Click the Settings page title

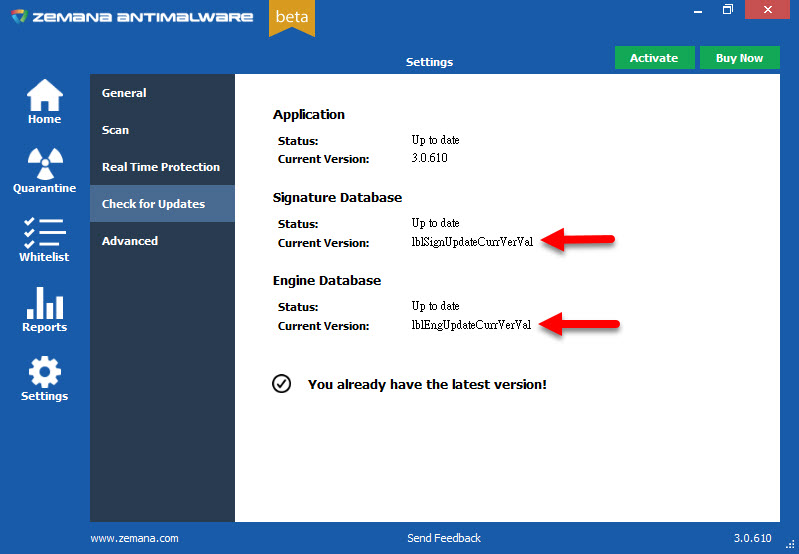(429, 62)
